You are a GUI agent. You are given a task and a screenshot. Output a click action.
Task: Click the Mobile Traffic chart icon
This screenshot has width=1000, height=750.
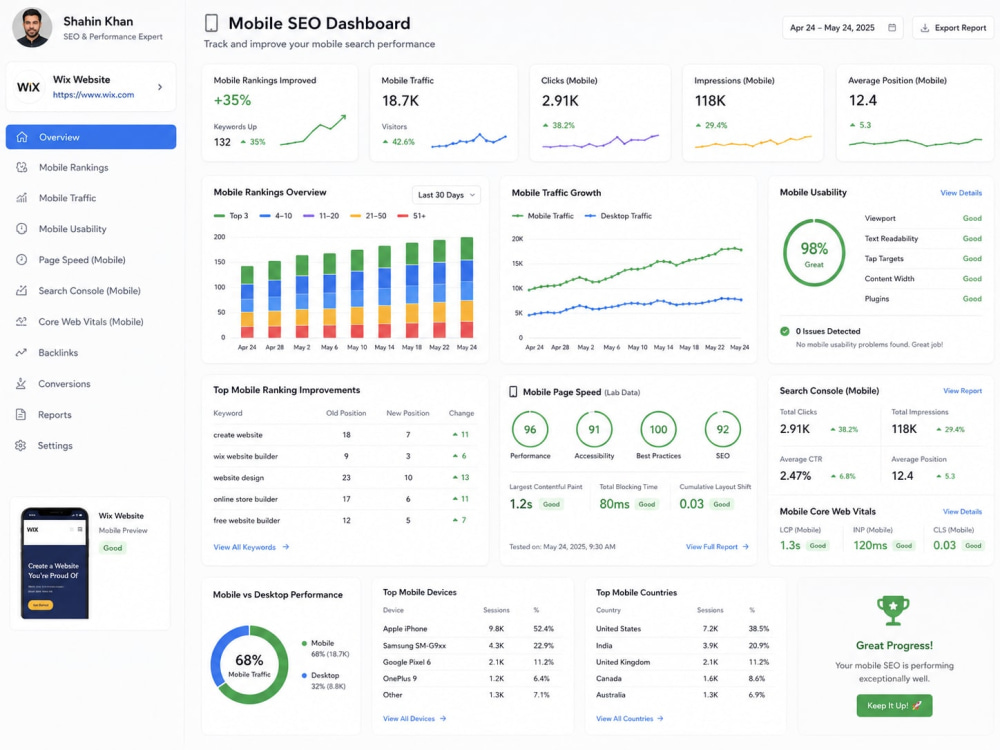pyautogui.click(x=22, y=198)
